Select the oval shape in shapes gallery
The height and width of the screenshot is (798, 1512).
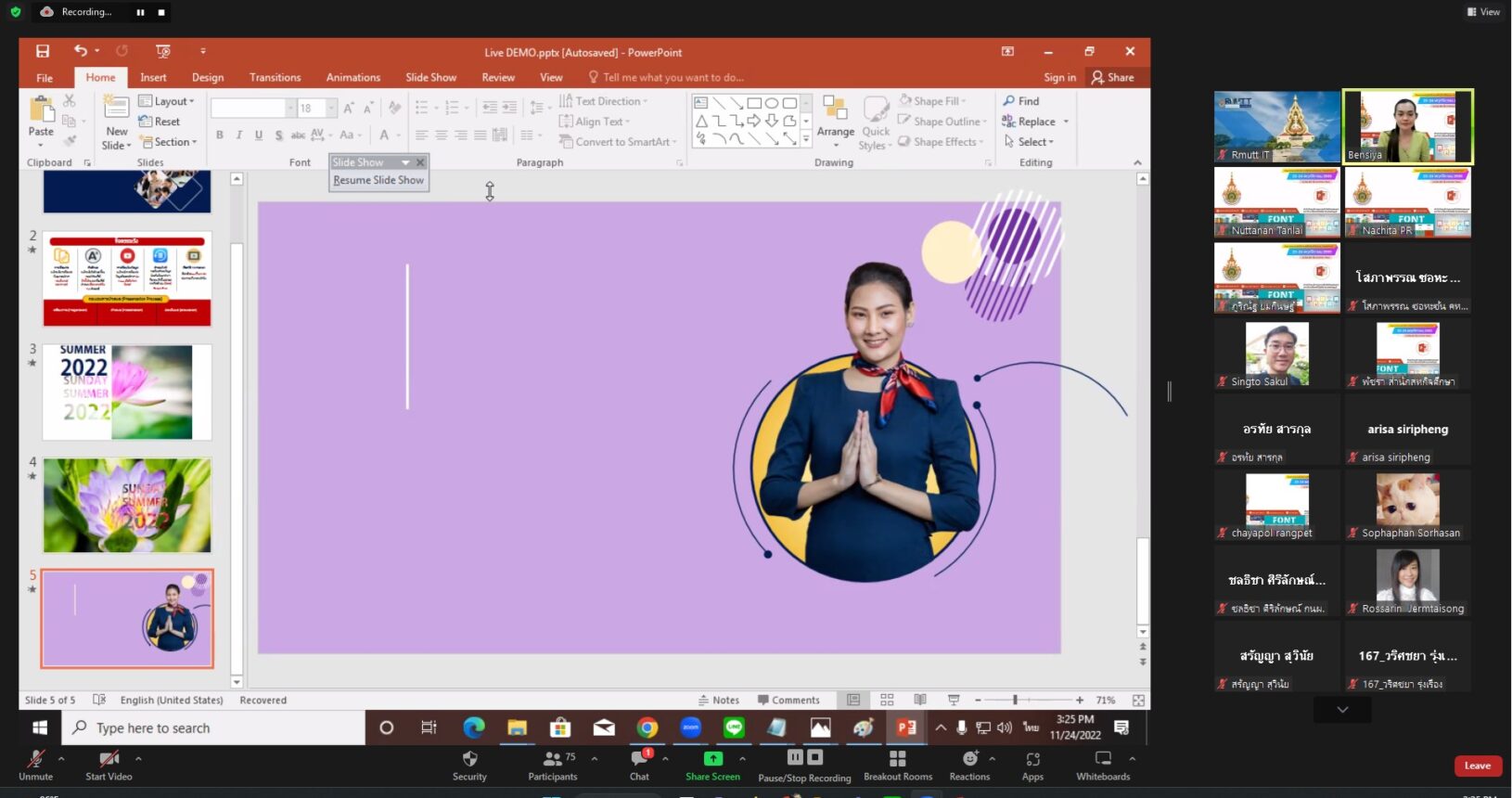(x=772, y=103)
